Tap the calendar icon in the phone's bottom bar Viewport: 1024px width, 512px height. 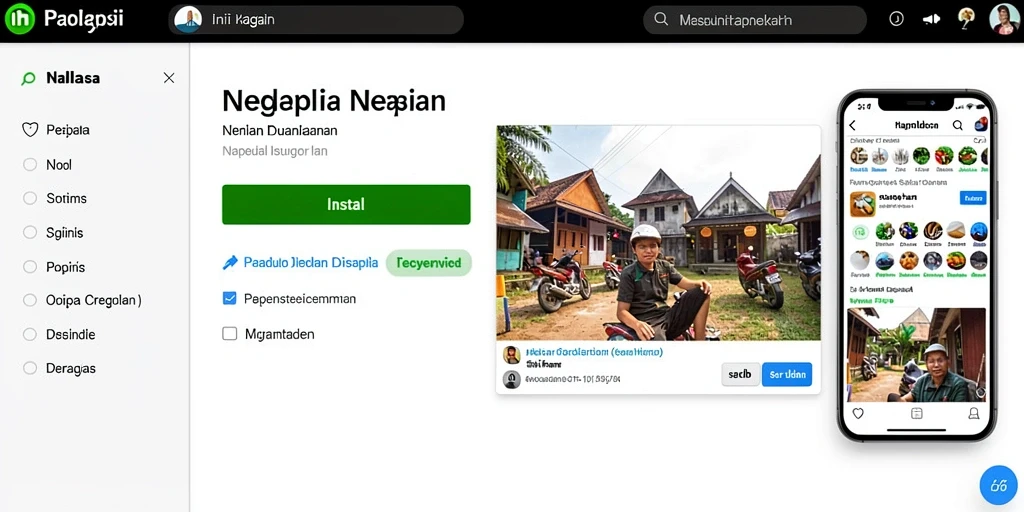click(x=916, y=413)
